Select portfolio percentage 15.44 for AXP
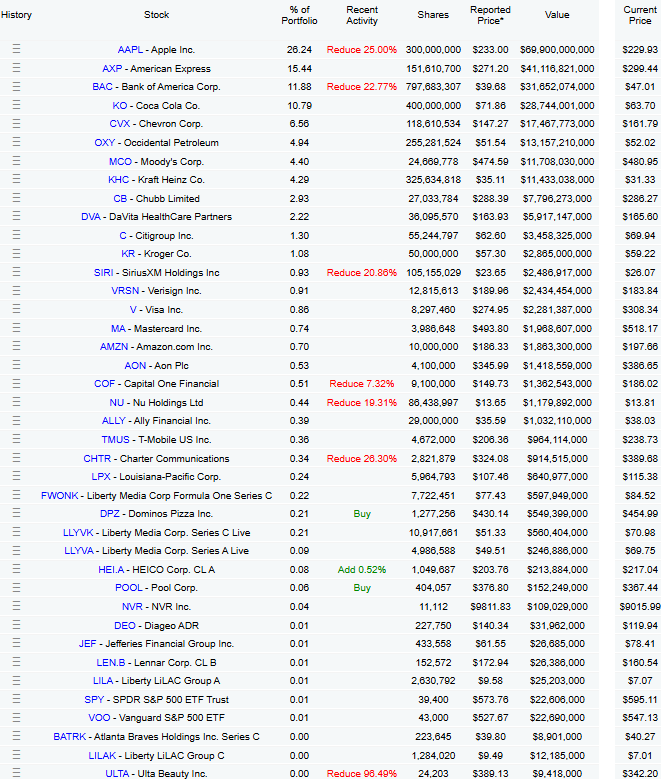This screenshot has width=661, height=779. (x=299, y=69)
